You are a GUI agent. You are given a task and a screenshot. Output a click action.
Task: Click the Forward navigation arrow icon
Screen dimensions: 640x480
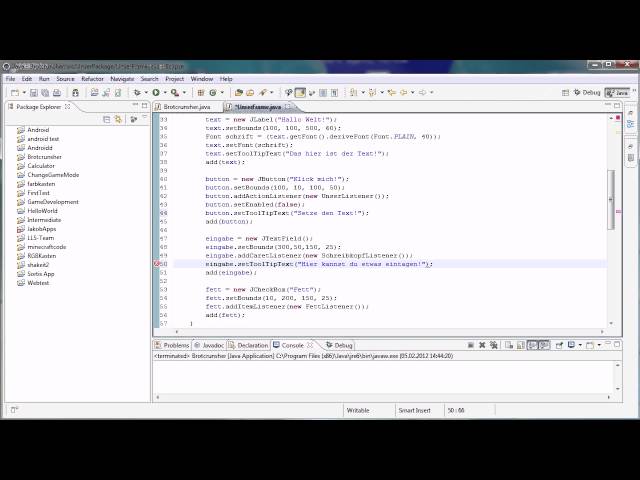click(423, 93)
